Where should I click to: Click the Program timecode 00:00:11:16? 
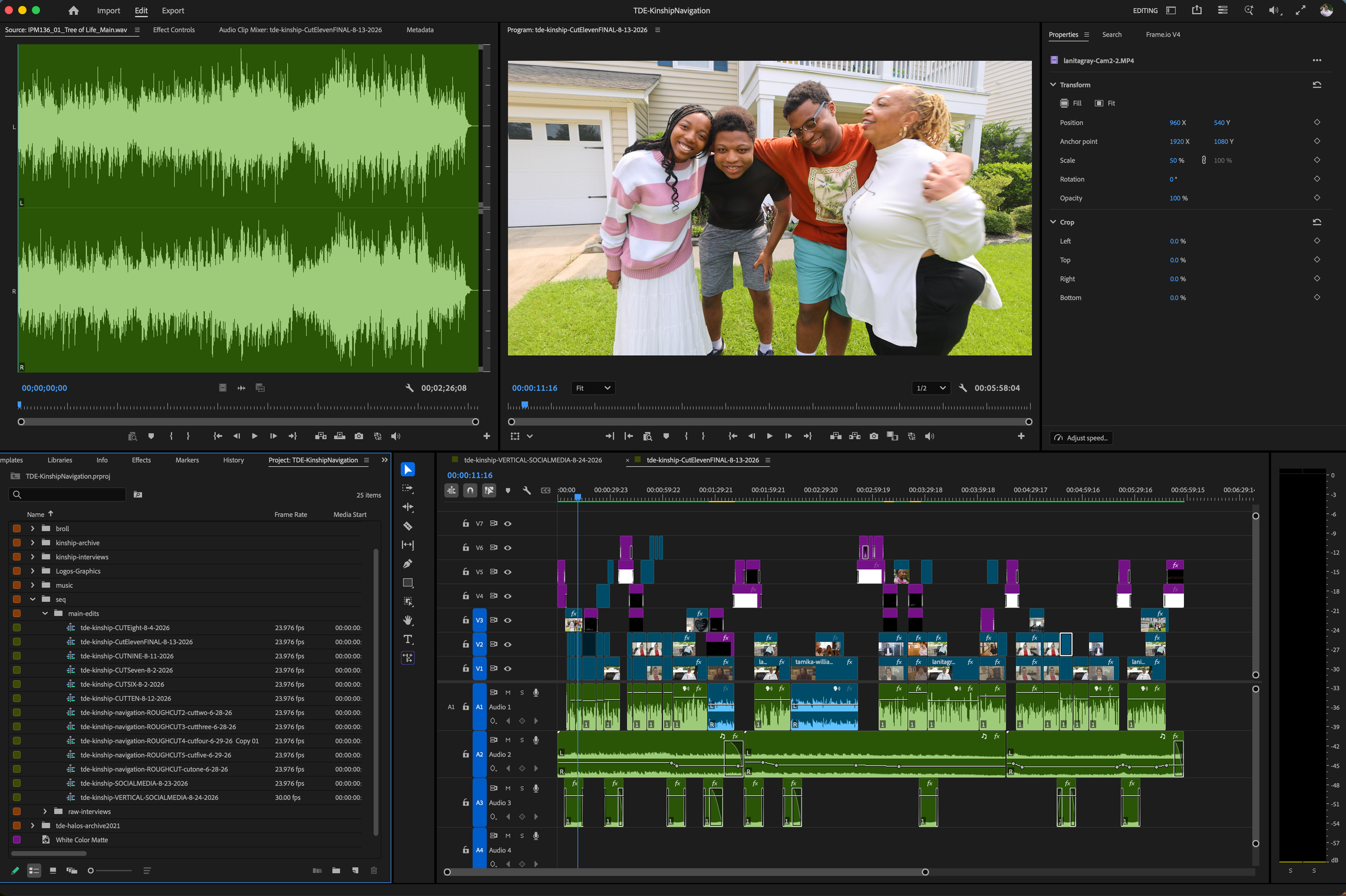pyautogui.click(x=534, y=388)
